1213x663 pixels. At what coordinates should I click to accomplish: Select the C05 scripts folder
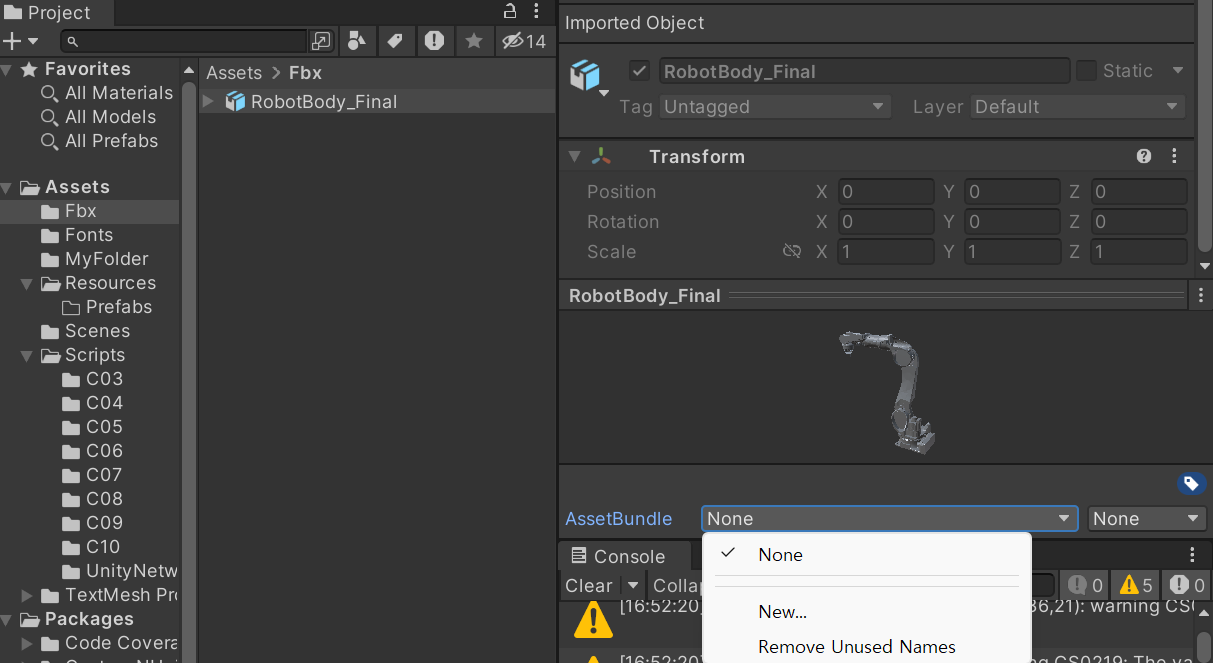104,427
